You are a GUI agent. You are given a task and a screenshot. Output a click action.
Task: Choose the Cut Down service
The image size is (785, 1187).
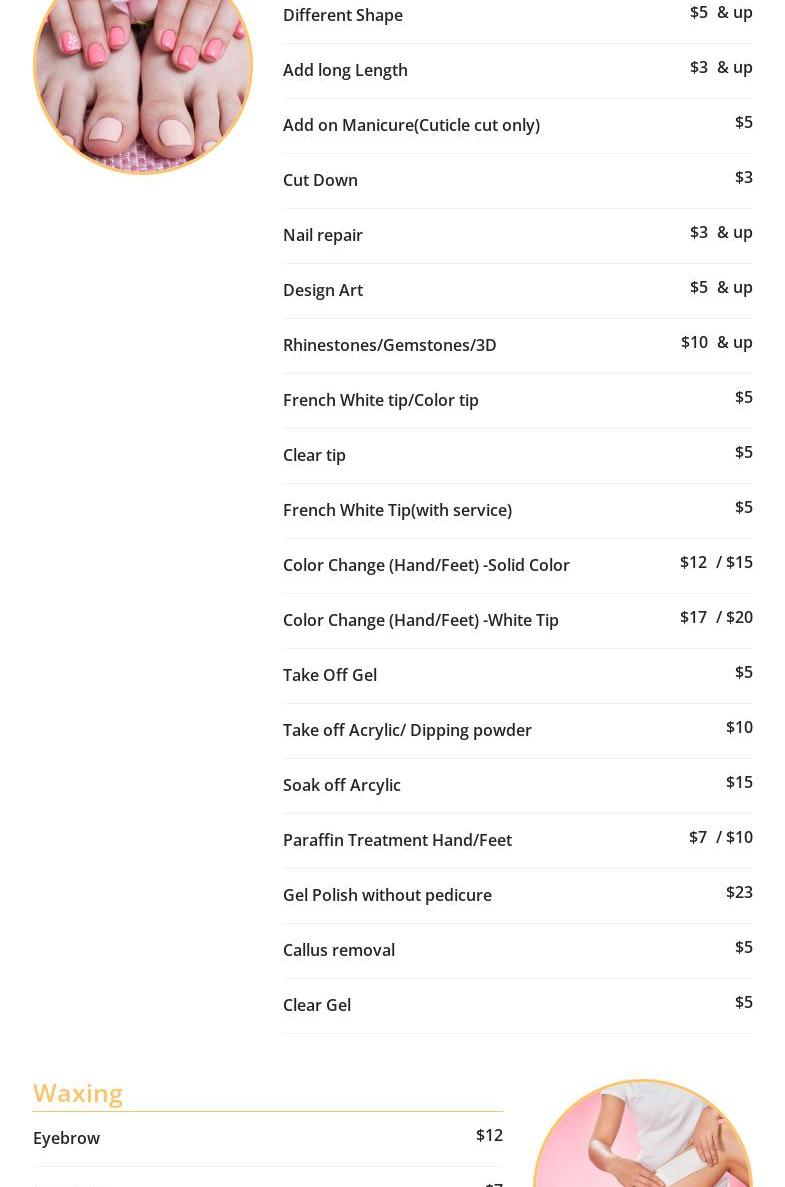tap(320, 180)
